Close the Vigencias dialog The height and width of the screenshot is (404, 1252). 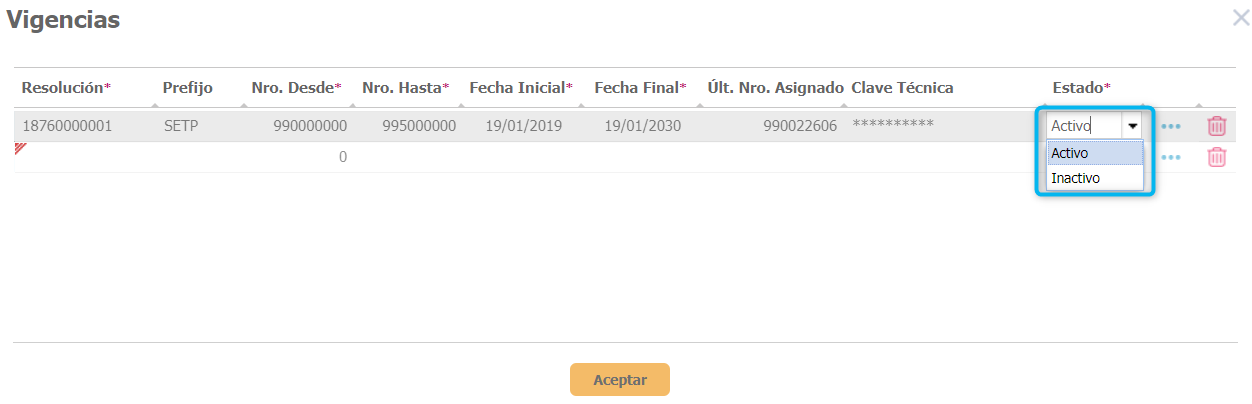pyautogui.click(x=1240, y=17)
